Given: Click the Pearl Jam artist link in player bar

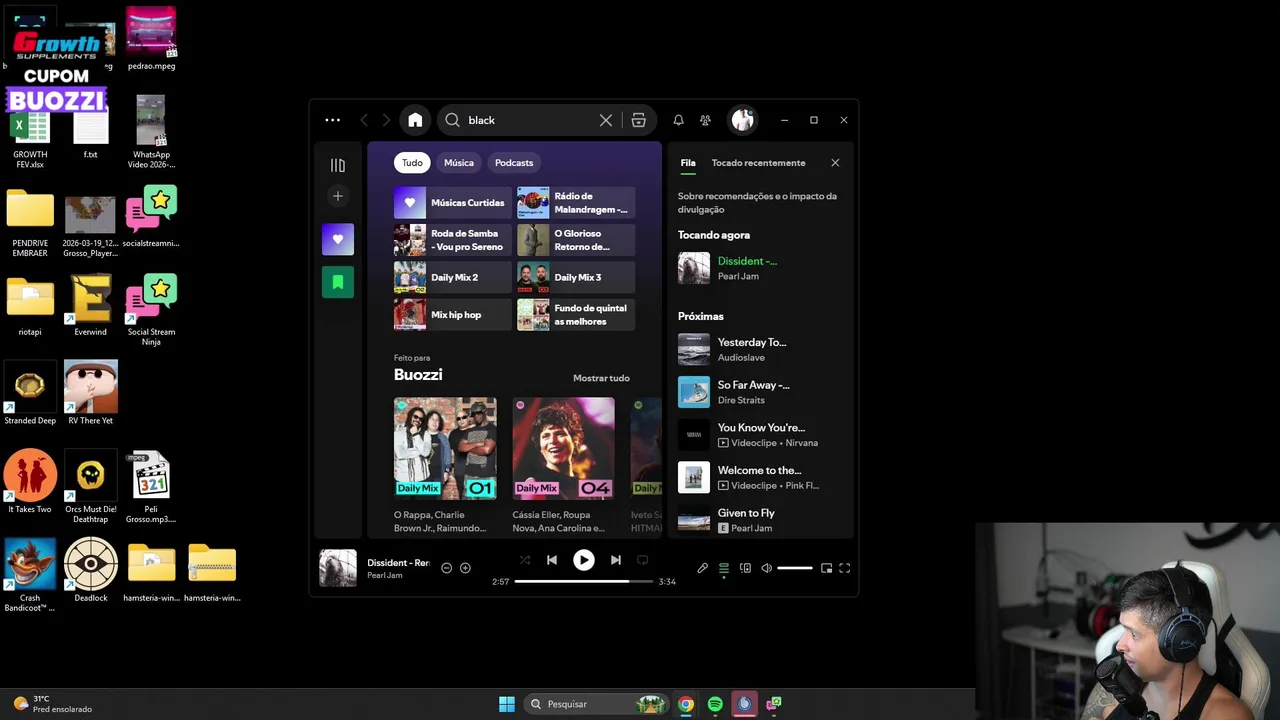Looking at the screenshot, I should 384,576.
